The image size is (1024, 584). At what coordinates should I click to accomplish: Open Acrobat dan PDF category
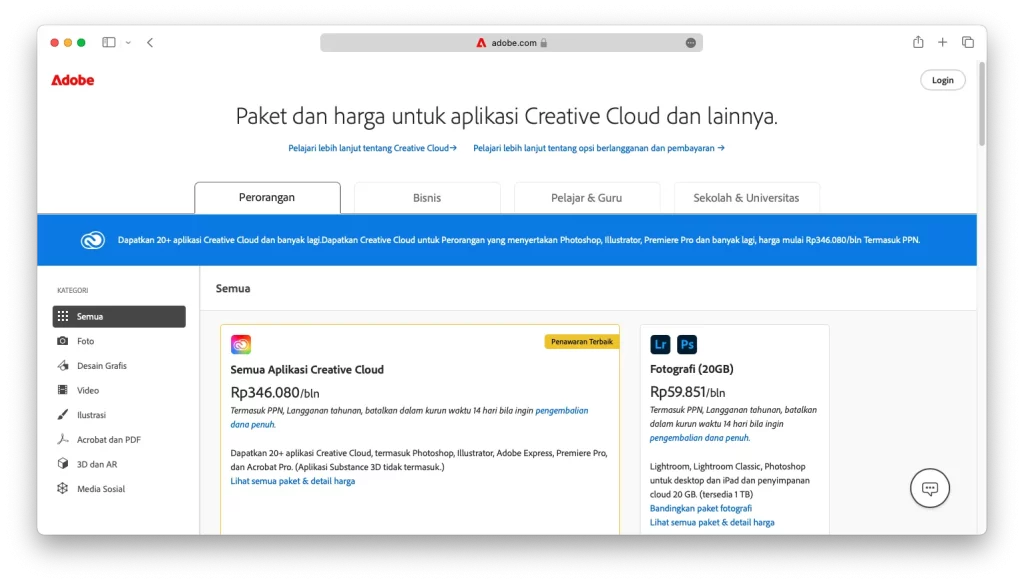tap(109, 440)
